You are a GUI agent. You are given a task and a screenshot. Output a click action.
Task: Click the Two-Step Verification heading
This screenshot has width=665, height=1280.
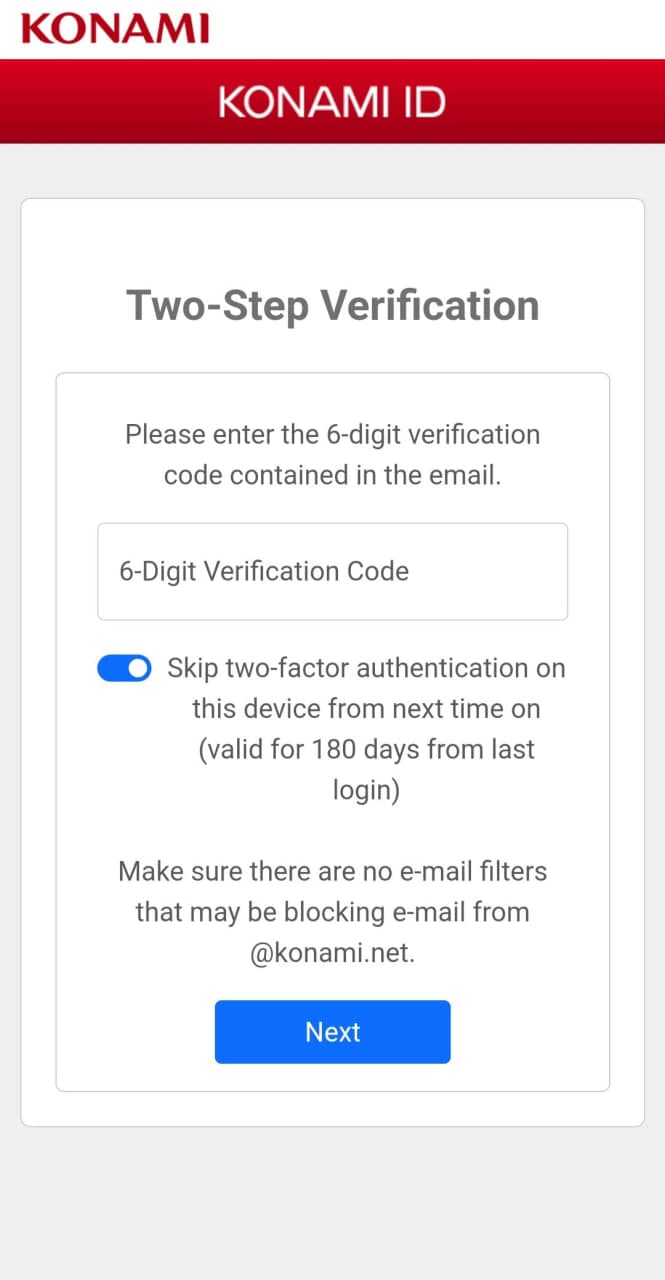click(332, 305)
